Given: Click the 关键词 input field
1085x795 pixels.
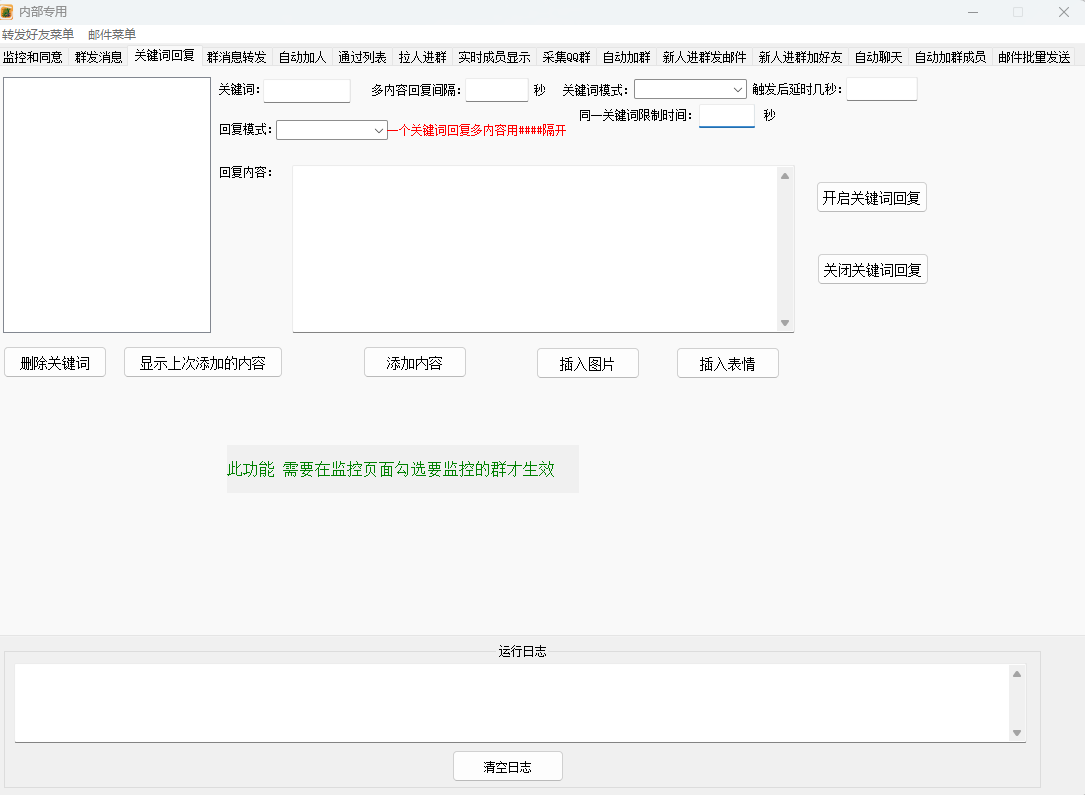Looking at the screenshot, I should coord(307,91).
